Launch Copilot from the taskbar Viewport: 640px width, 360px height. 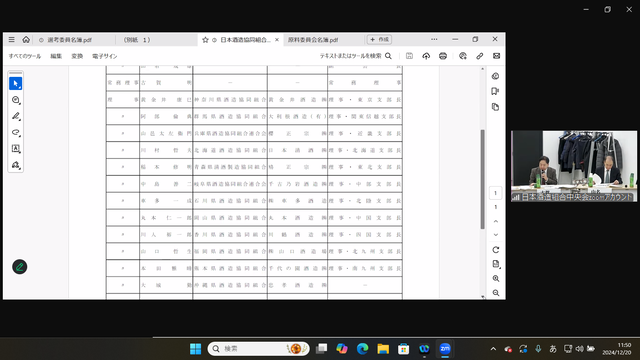[x=342, y=349]
